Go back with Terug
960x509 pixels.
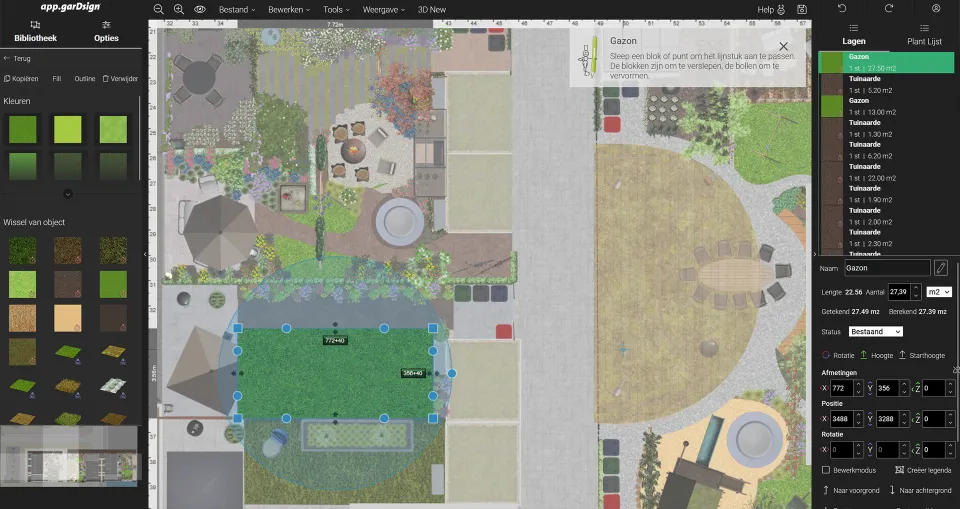tap(17, 58)
